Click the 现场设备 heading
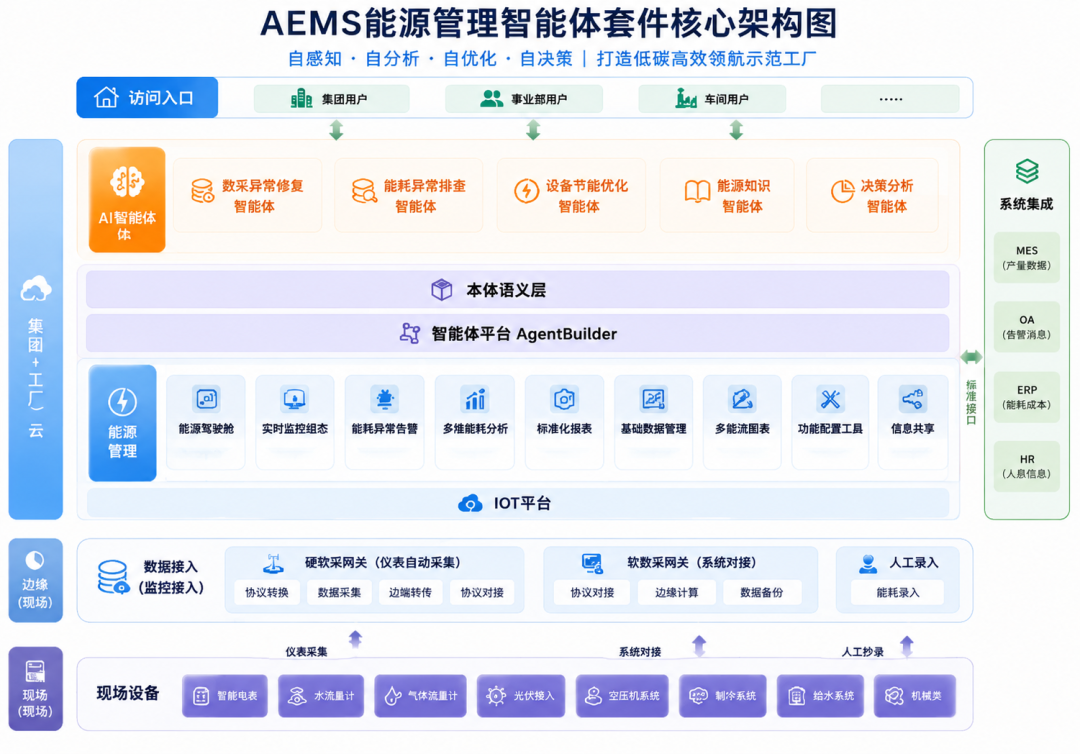The width and height of the screenshot is (1080, 754). tap(128, 693)
